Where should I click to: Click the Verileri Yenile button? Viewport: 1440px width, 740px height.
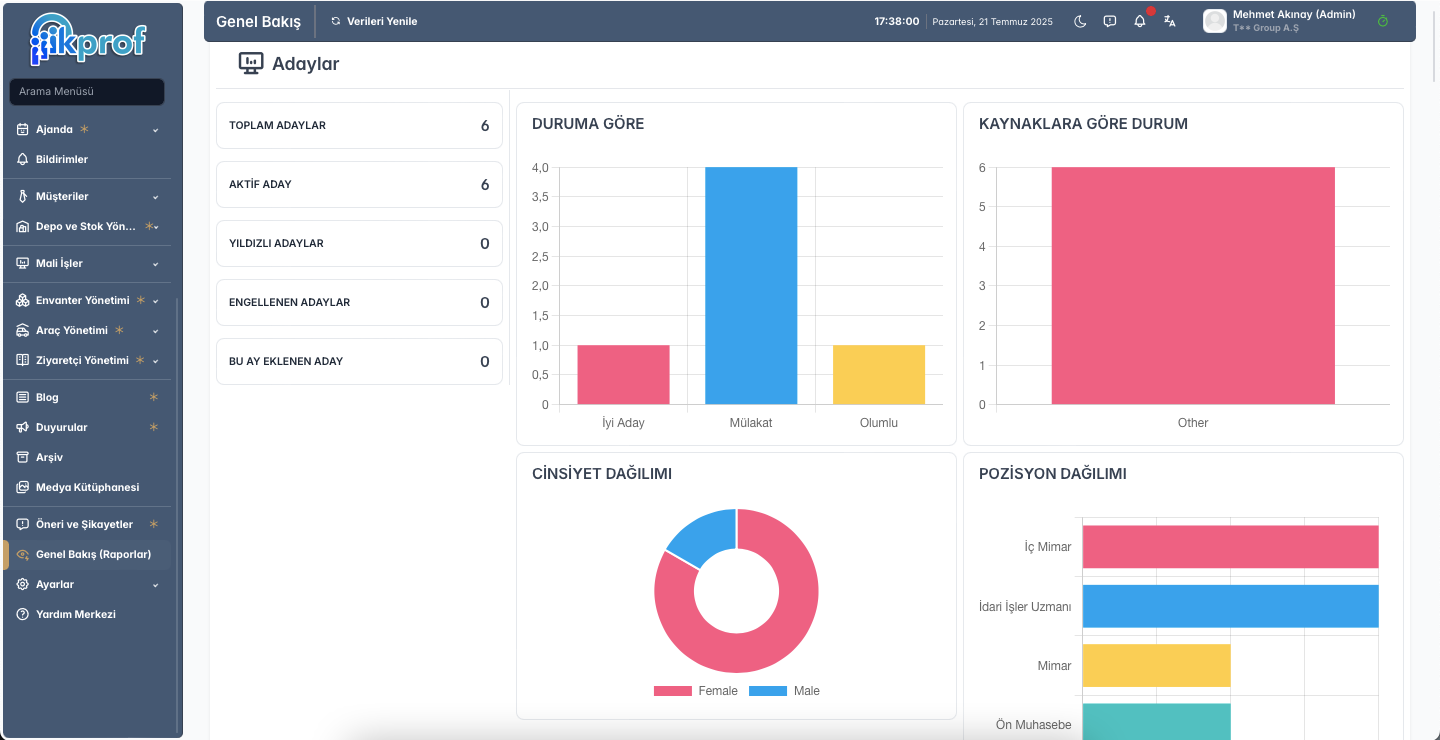(374, 21)
